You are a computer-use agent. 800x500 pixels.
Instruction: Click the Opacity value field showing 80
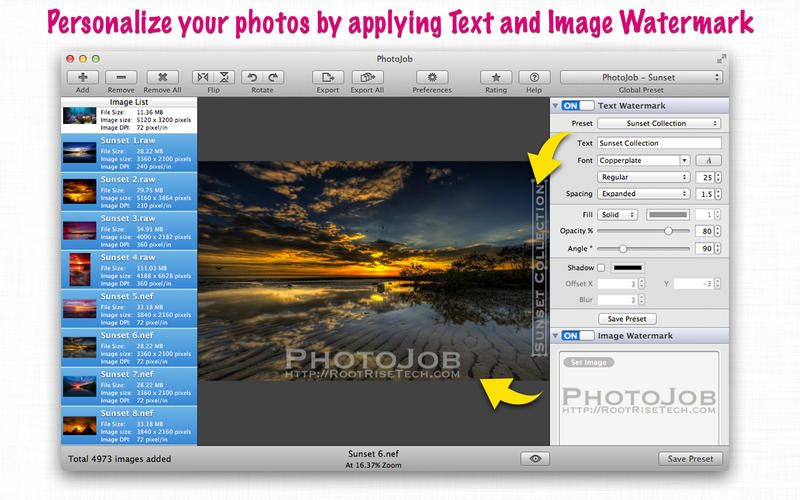pyautogui.click(x=705, y=231)
